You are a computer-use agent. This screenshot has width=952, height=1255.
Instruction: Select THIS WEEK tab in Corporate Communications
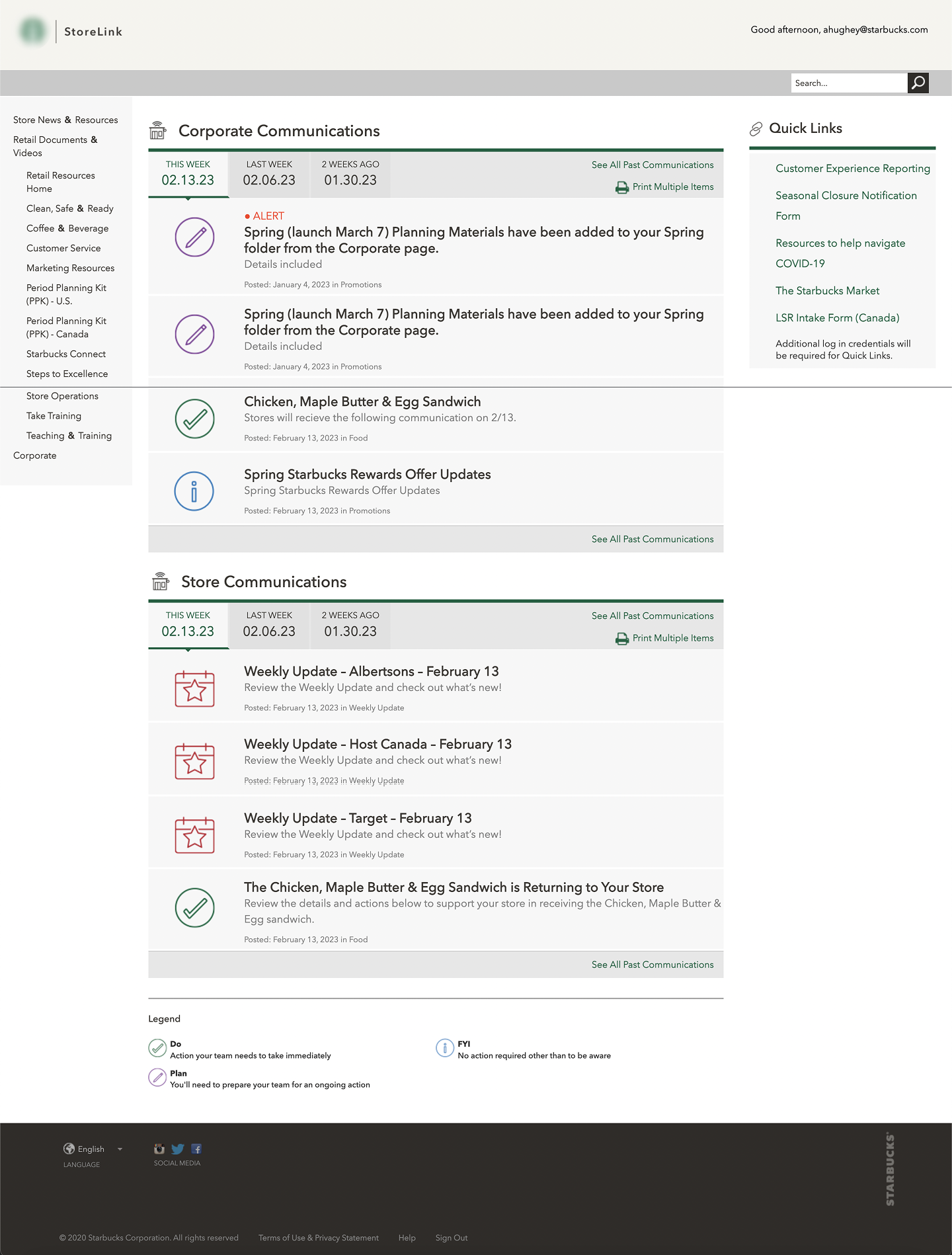pos(188,175)
